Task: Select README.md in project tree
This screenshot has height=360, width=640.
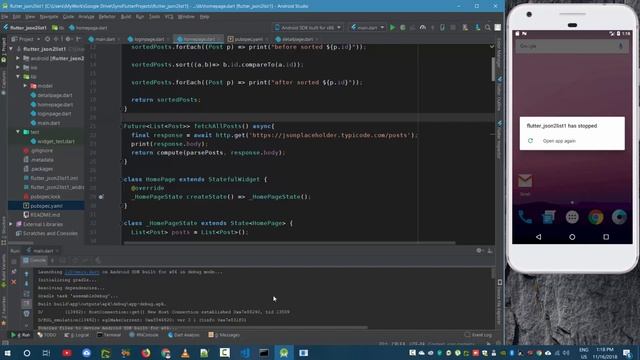Action: point(45,215)
